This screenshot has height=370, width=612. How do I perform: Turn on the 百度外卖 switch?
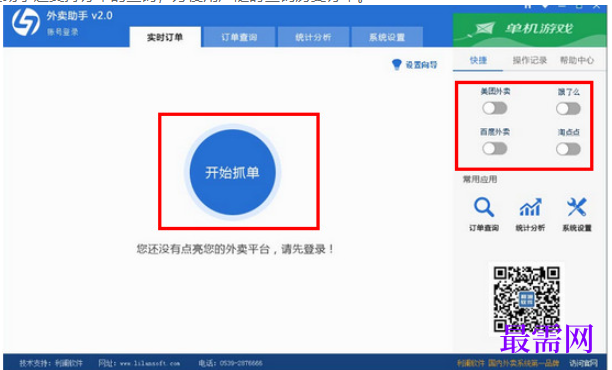495,148
